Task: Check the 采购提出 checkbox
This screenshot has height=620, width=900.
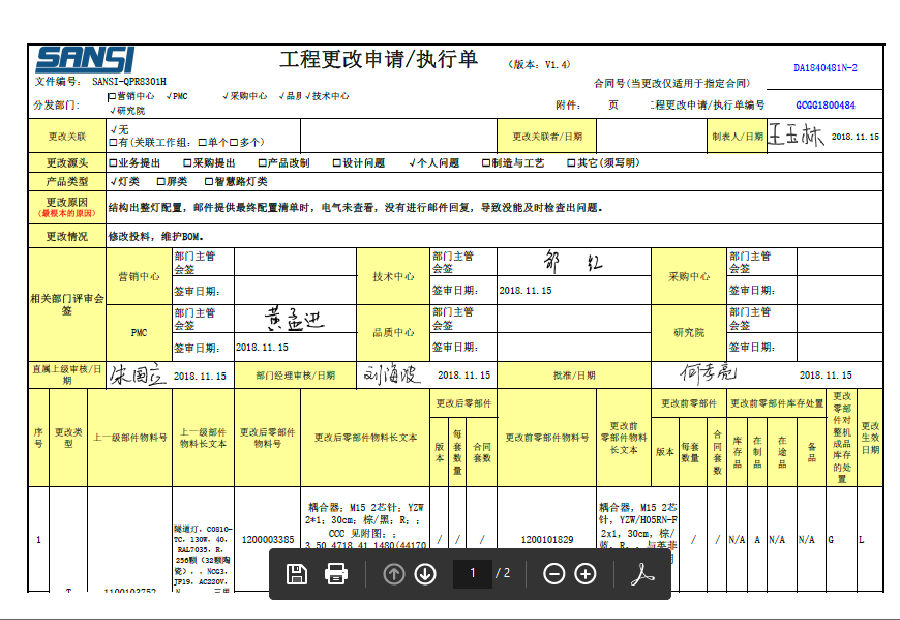Action: point(187,163)
